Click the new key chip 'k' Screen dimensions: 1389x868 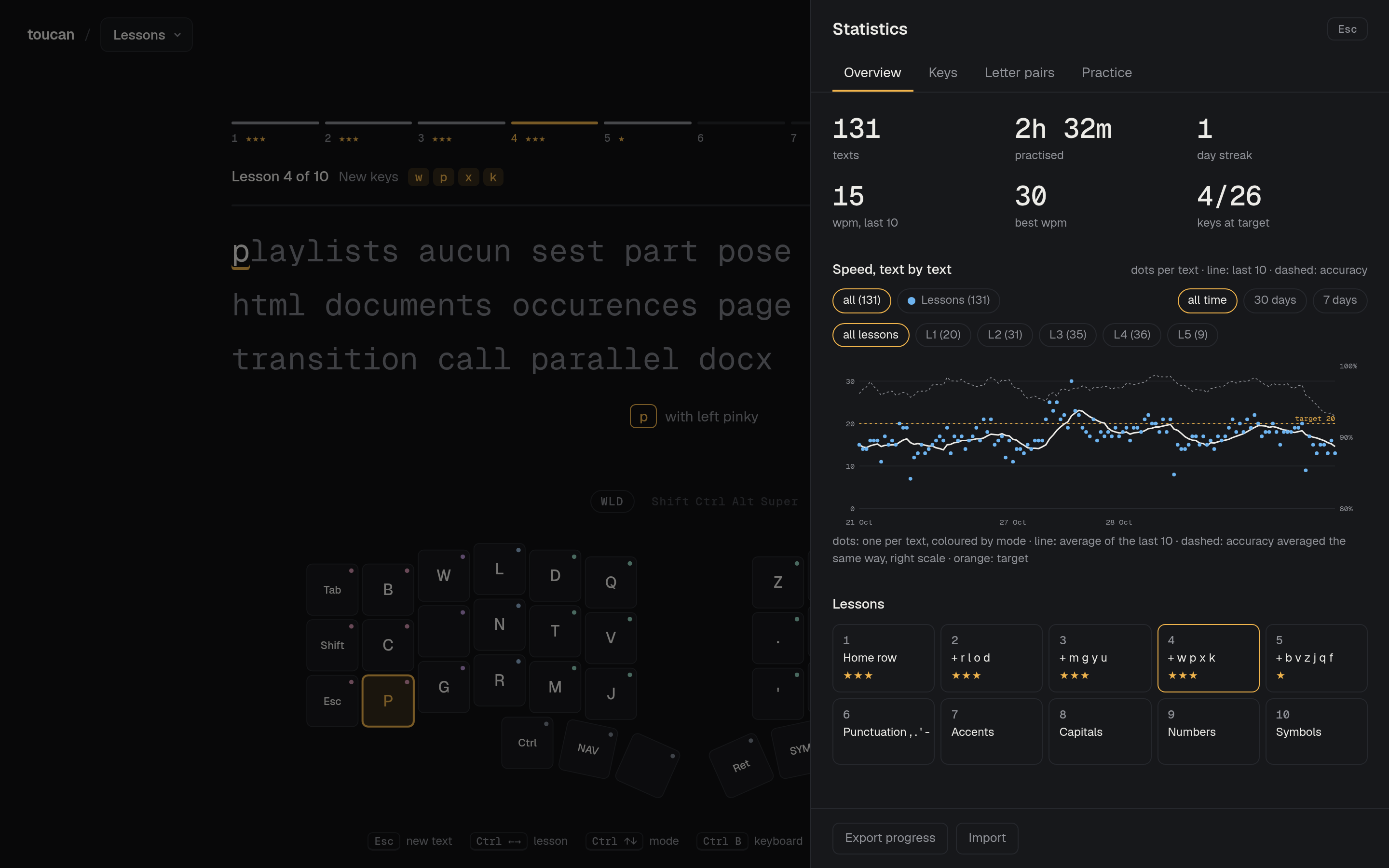(x=493, y=177)
